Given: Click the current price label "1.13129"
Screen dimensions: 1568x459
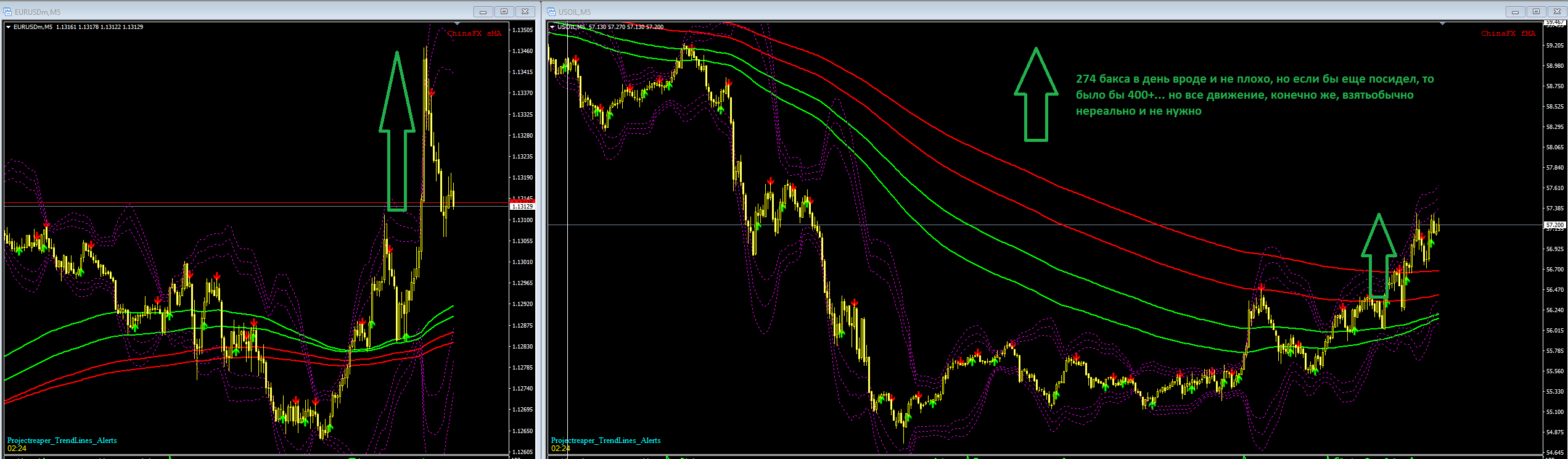Looking at the screenshot, I should click(522, 207).
